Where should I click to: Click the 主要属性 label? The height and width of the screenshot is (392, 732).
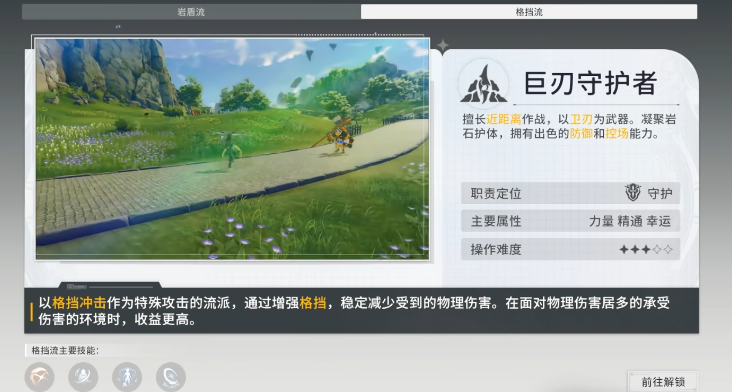point(496,221)
